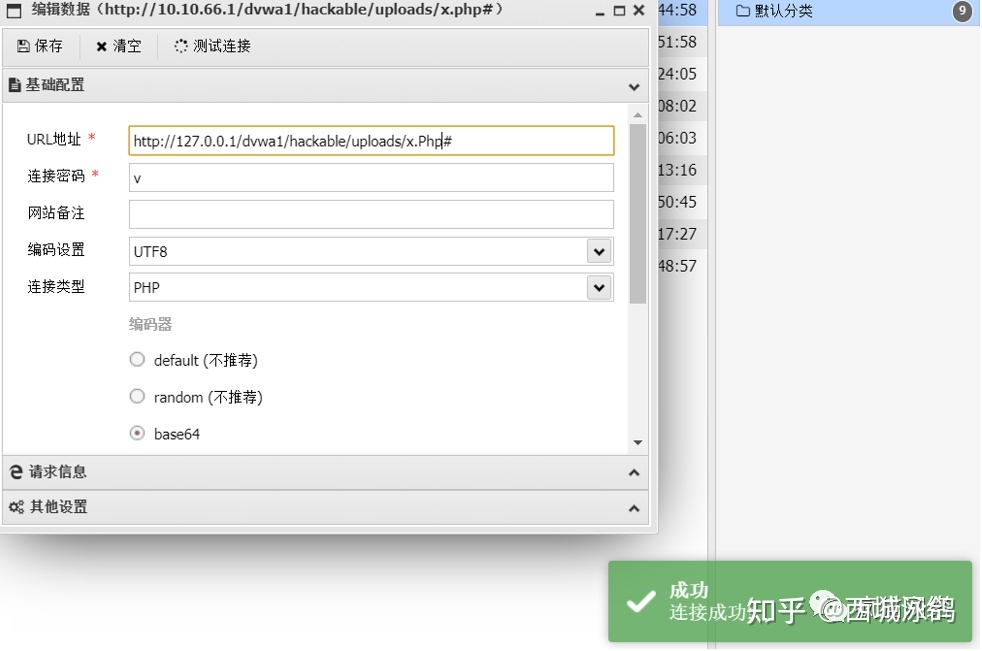Click the 清空 X icon
Viewport: 982px width, 651px height.
(101, 46)
